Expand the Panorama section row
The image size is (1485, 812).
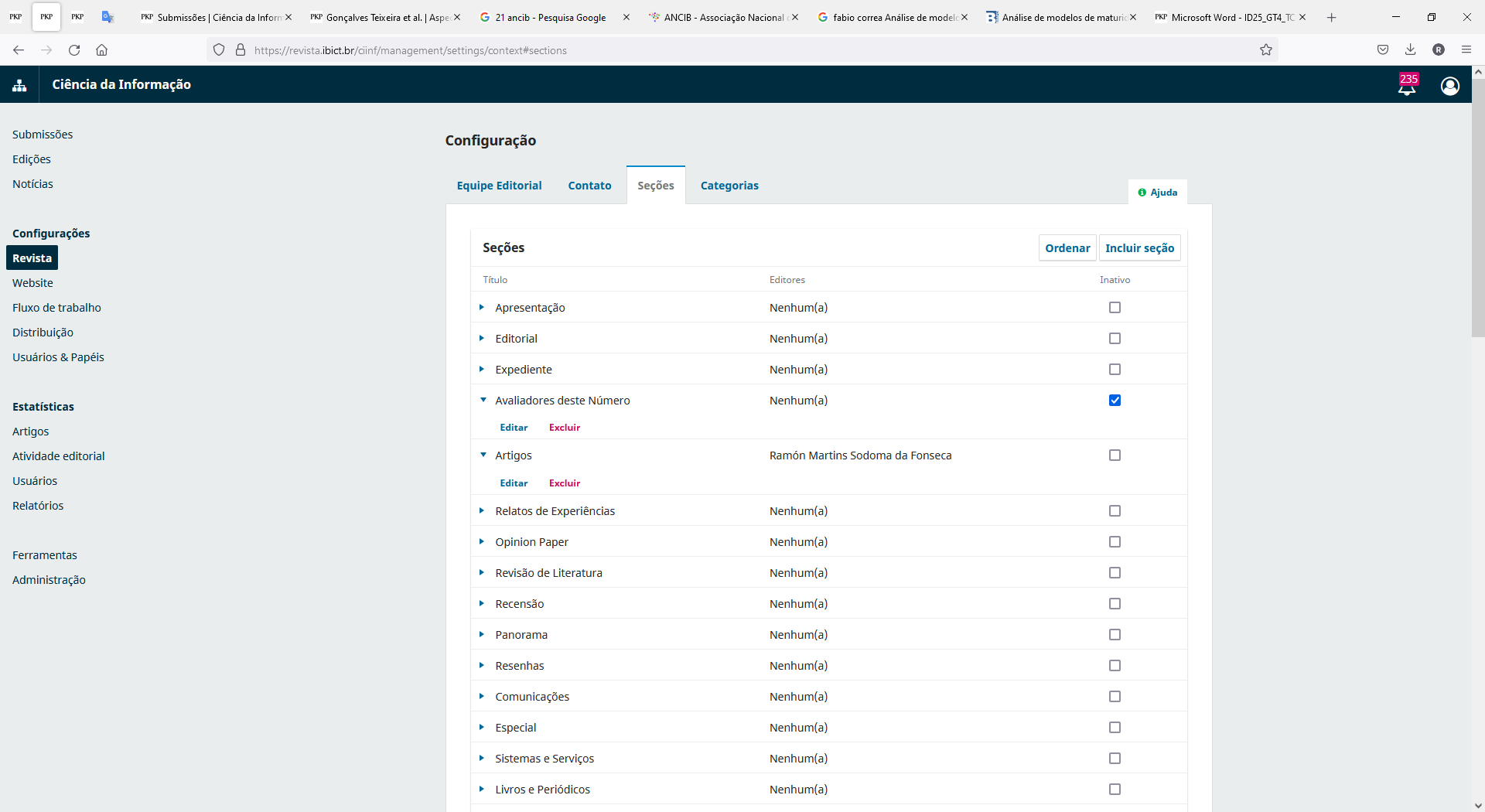tap(482, 635)
